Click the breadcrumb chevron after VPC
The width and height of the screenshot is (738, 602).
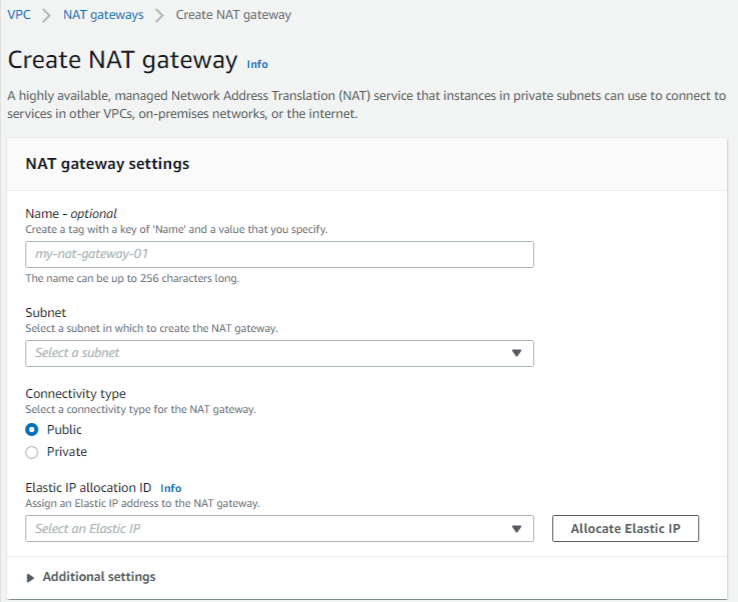[46, 15]
